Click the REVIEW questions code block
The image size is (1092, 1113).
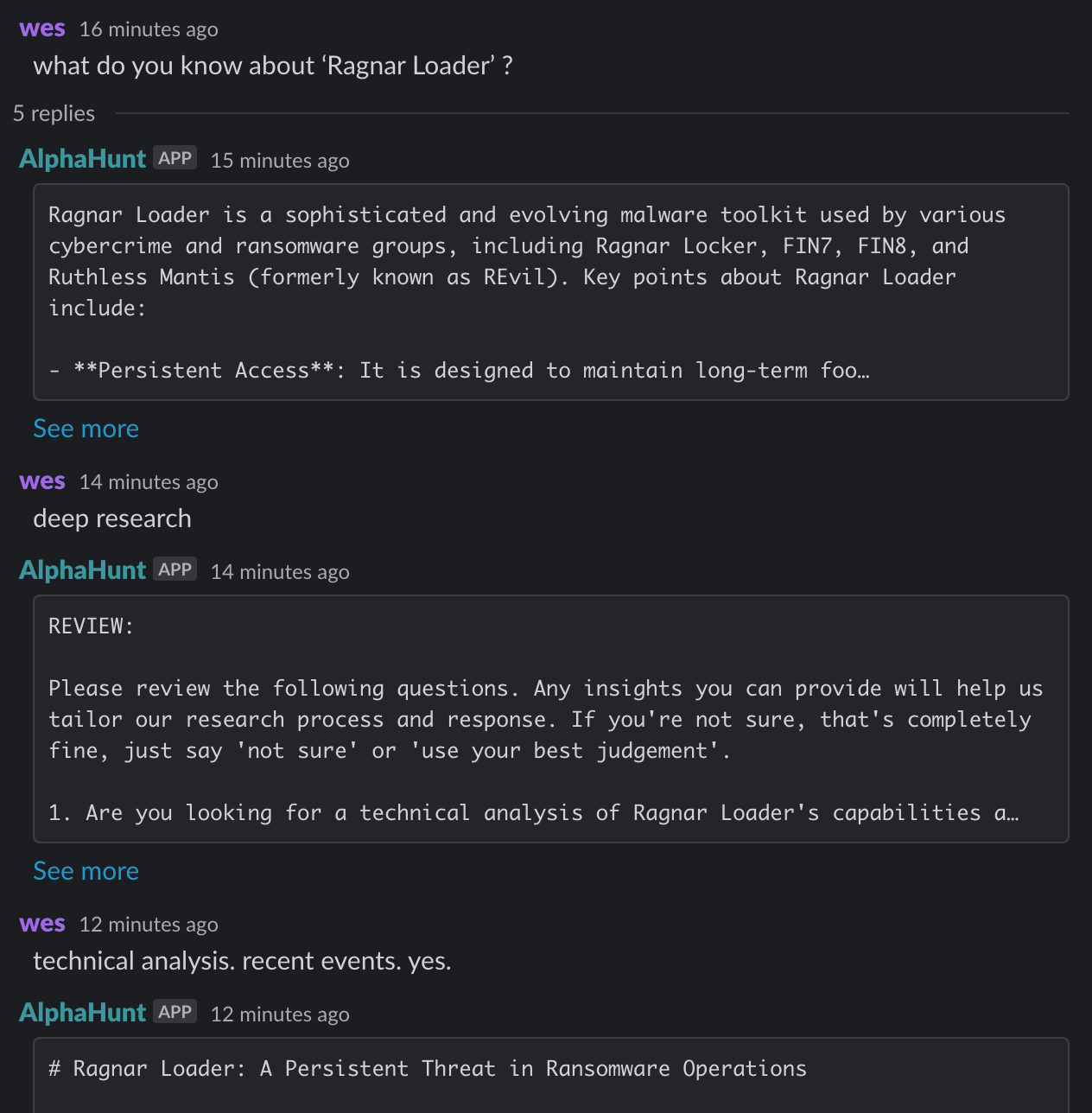[x=551, y=719]
